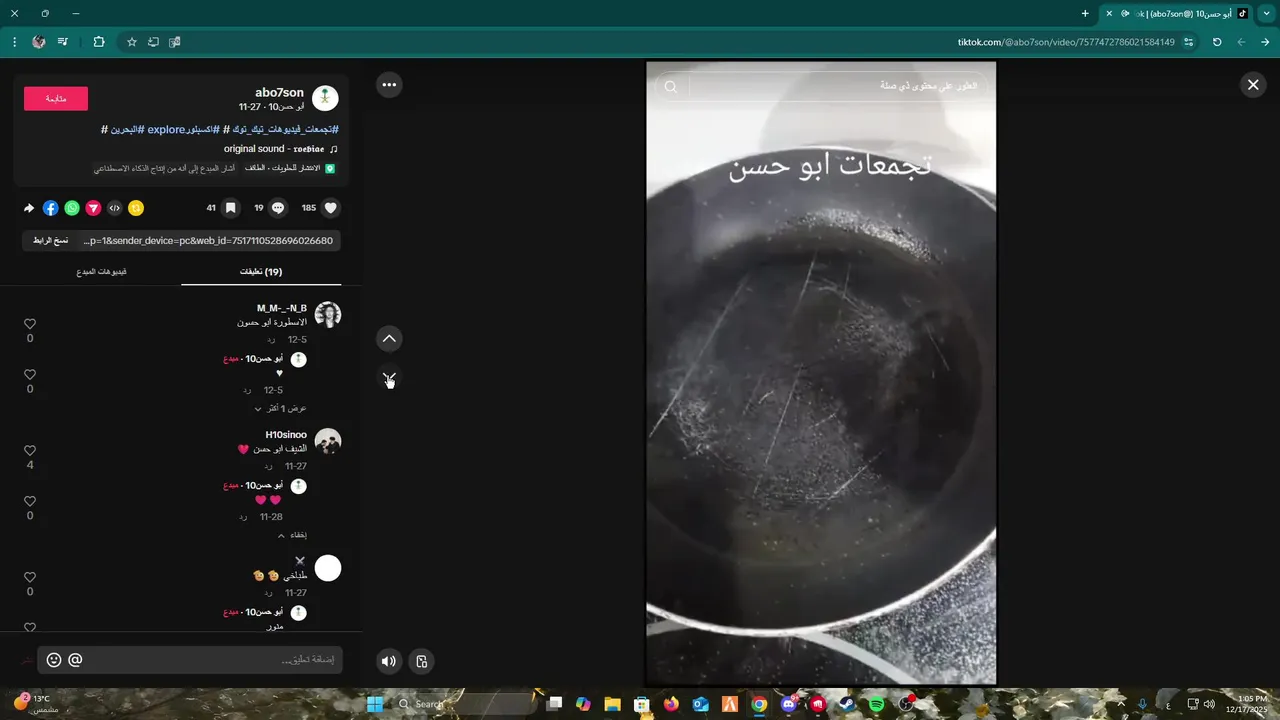1280x720 pixels.
Task: Open the browser media control icon
Action: [63, 42]
